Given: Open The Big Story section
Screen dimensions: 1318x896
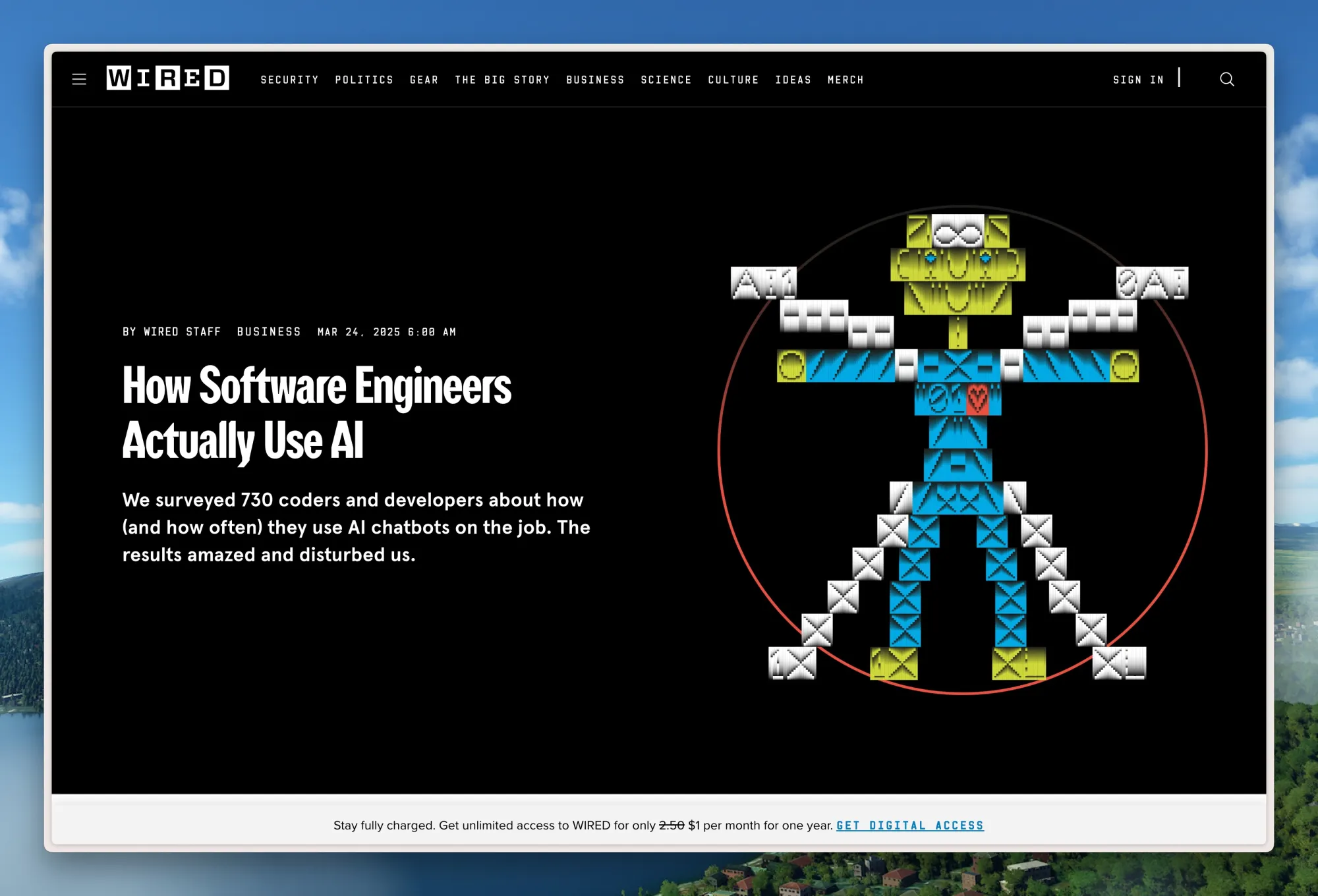Looking at the screenshot, I should (502, 80).
